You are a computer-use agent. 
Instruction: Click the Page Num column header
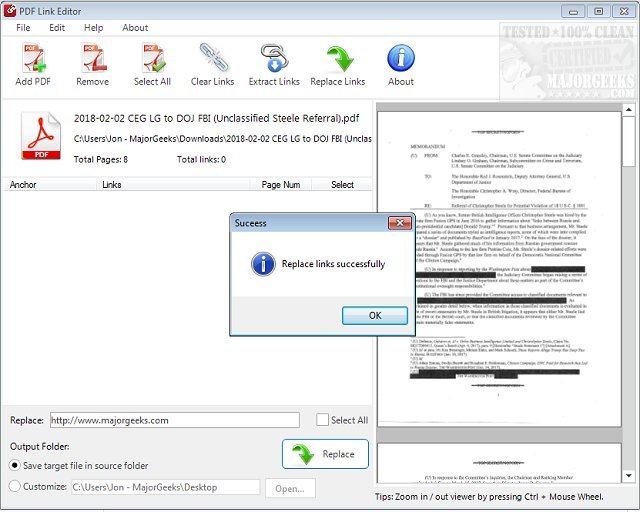pos(281,185)
